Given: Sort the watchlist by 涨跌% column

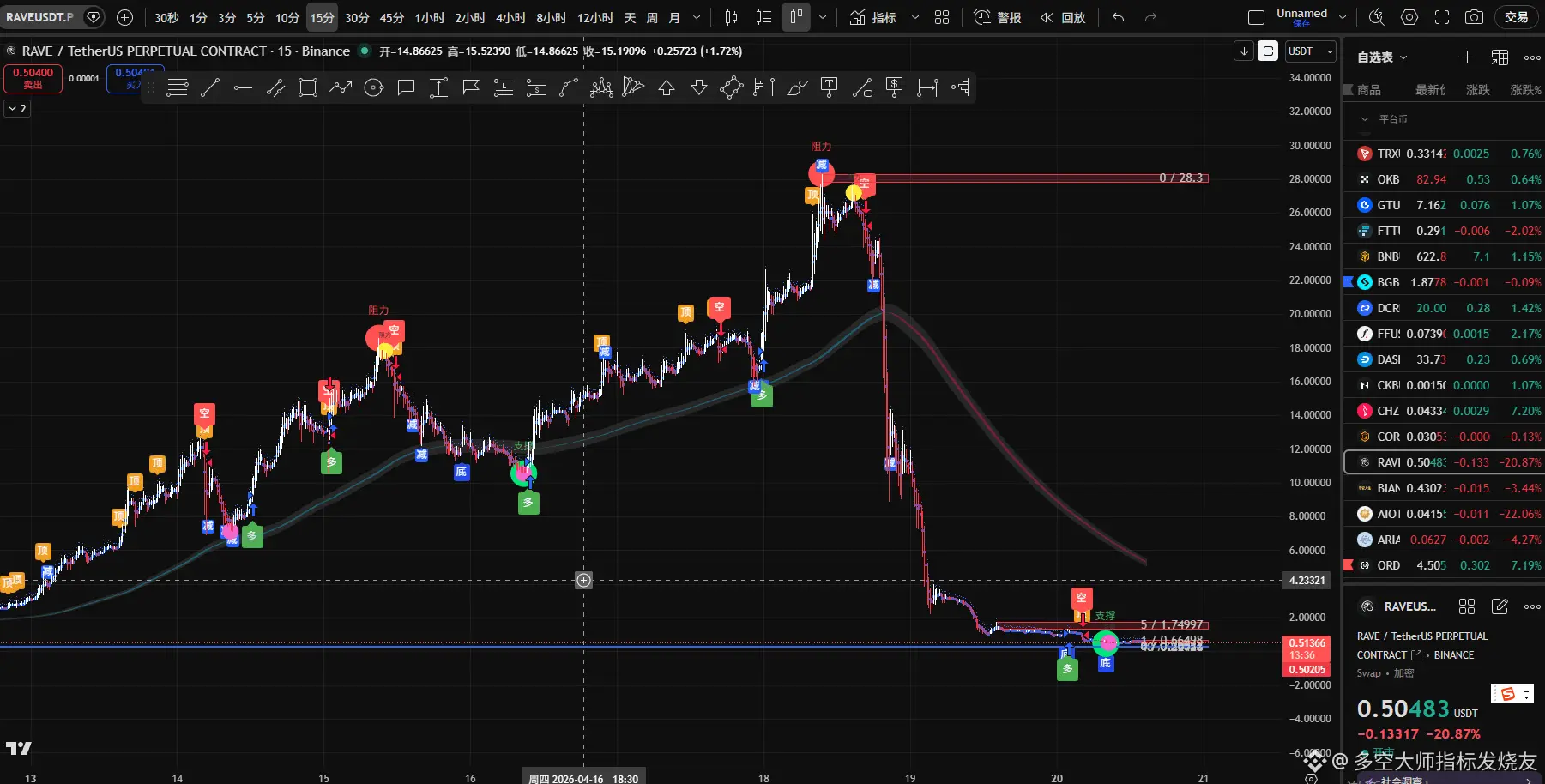Looking at the screenshot, I should (x=1525, y=90).
